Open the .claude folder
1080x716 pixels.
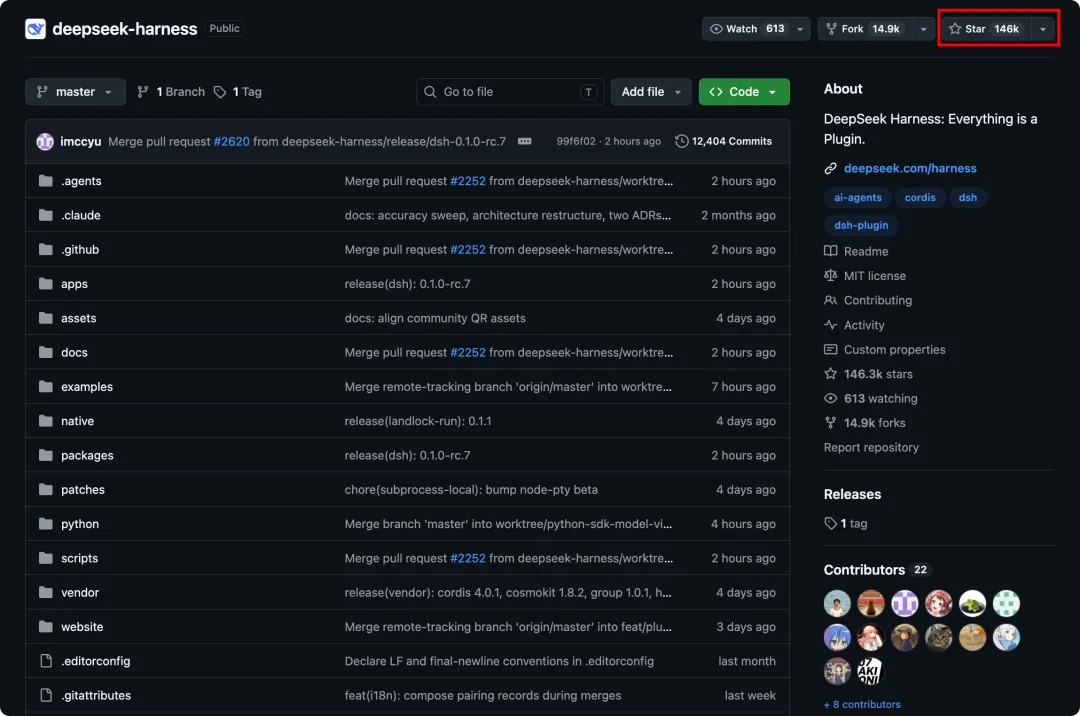point(81,215)
